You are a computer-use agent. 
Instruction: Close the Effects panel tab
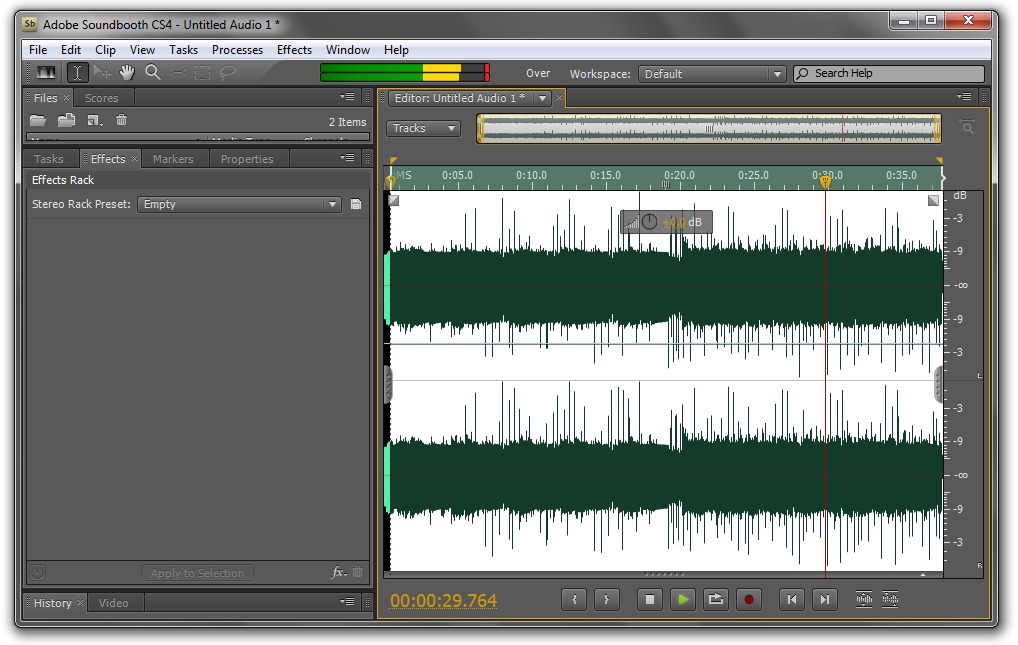134,158
